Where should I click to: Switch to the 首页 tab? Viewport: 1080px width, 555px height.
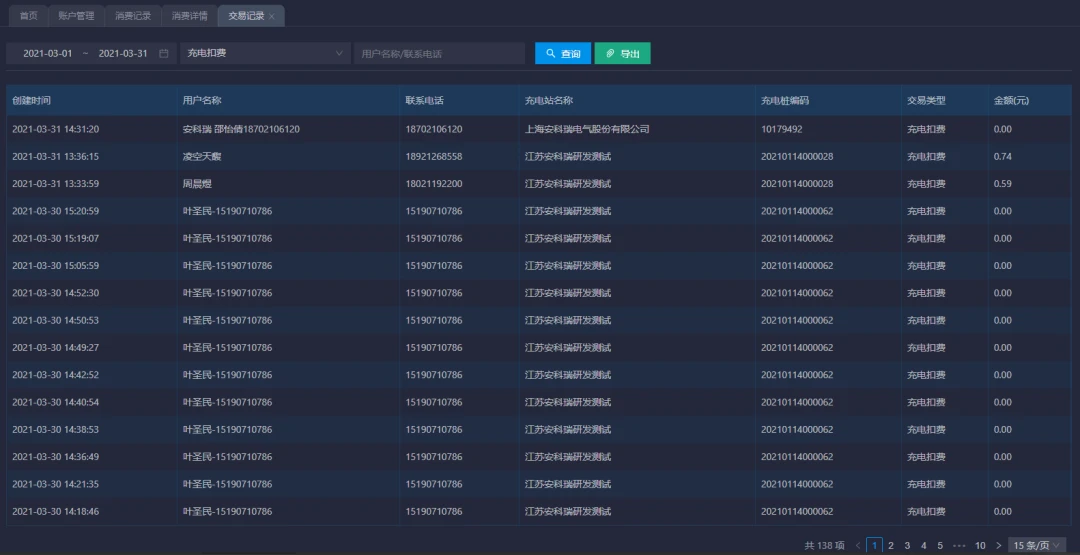pyautogui.click(x=28, y=16)
